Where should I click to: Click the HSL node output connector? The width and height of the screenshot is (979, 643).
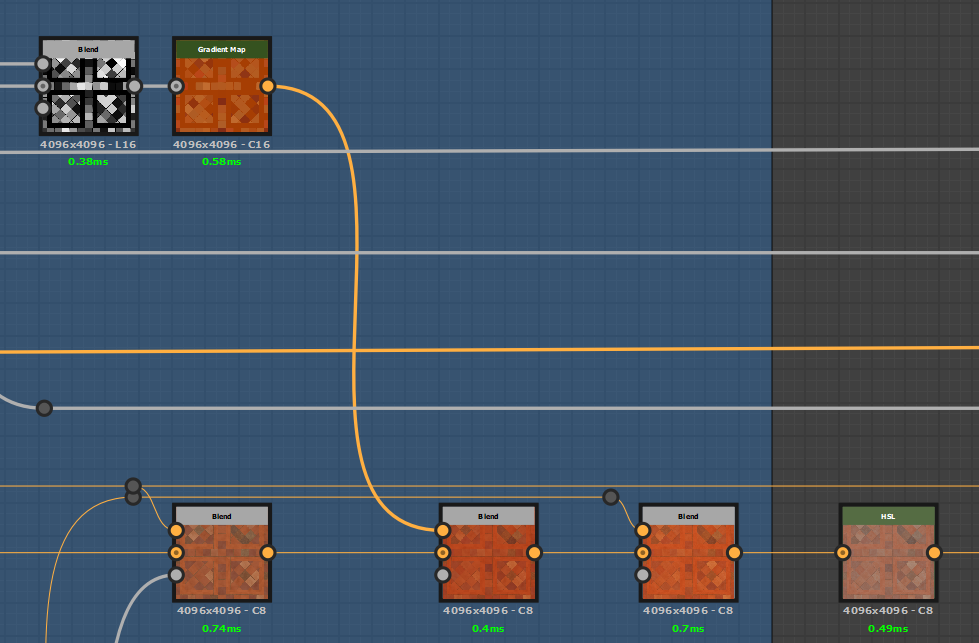pyautogui.click(x=933, y=551)
